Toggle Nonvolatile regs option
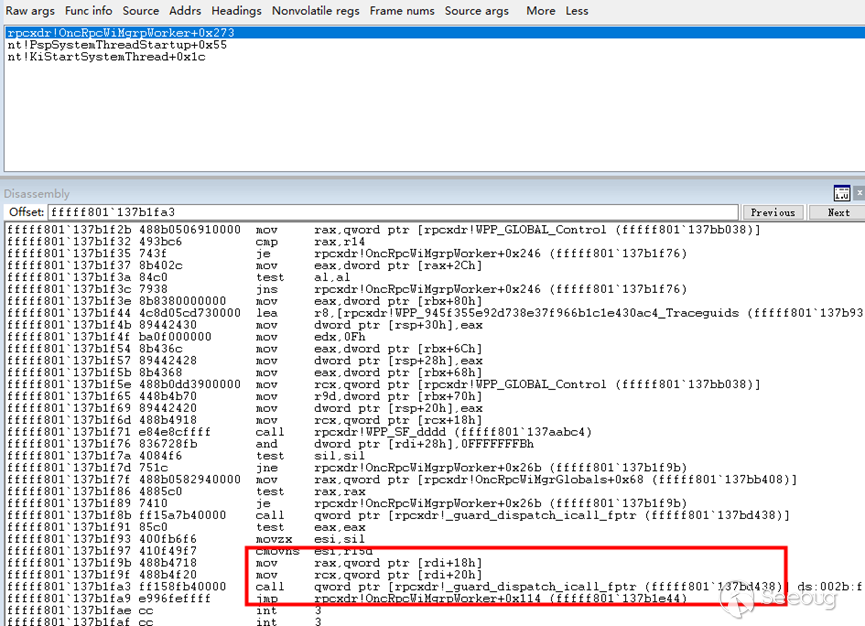Screen dimensions: 865x626 [x=316, y=10]
